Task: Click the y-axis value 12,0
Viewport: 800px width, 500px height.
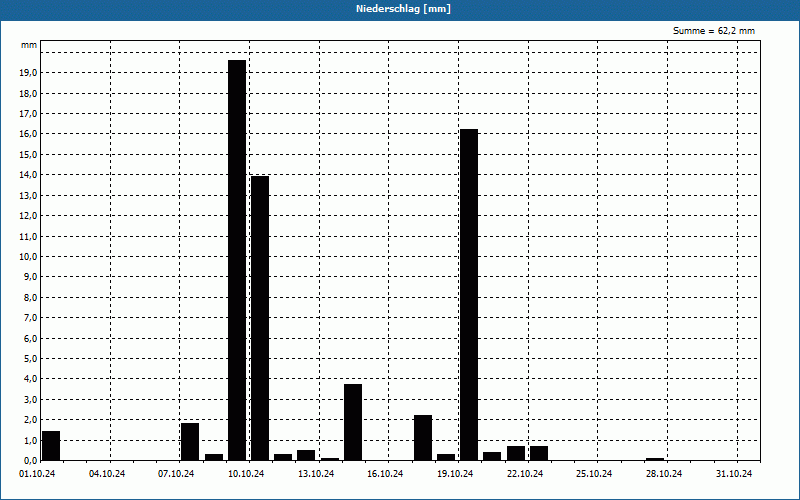Action: (x=29, y=216)
